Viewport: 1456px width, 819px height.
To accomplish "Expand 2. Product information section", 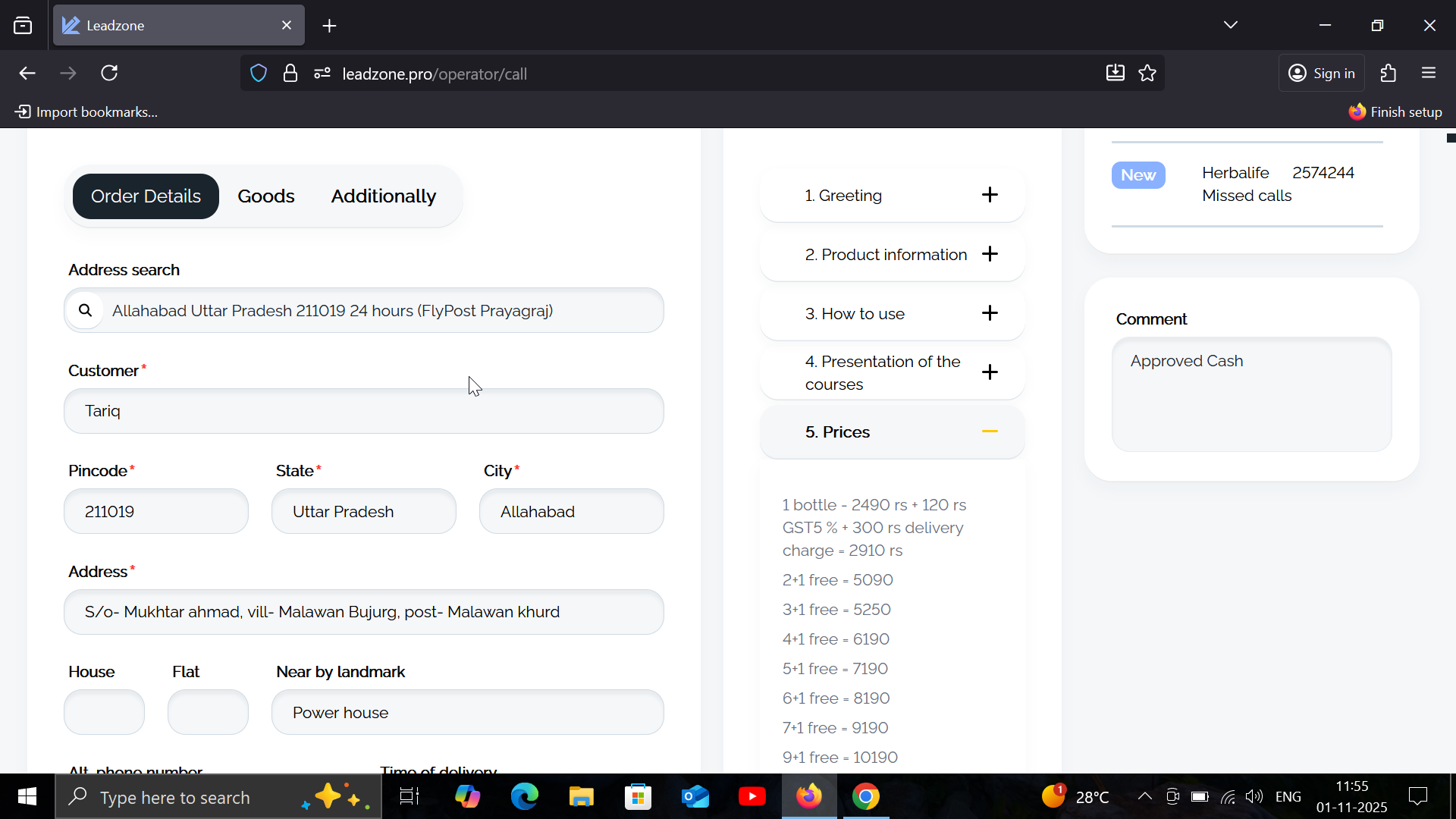I will [x=990, y=254].
